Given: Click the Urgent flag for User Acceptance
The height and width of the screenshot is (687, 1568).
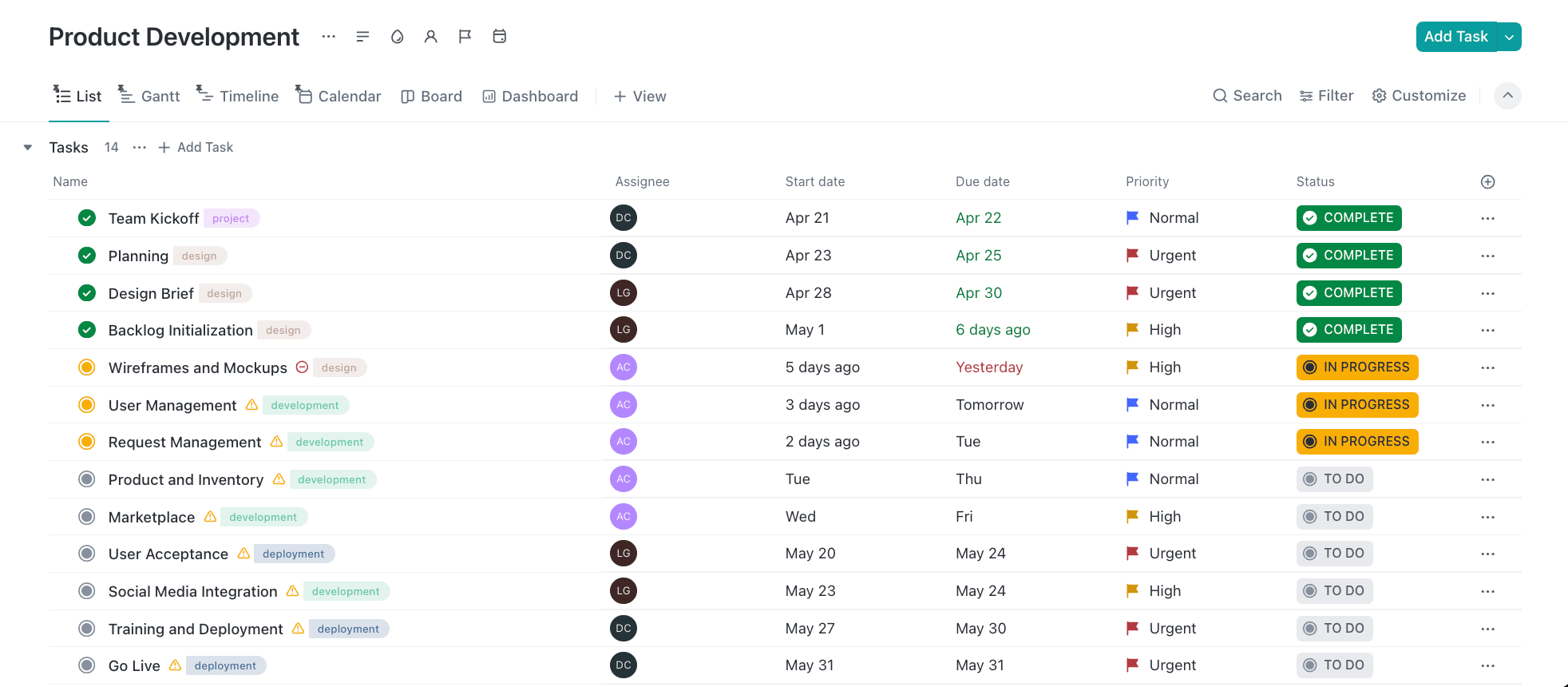Looking at the screenshot, I should pos(1132,554).
